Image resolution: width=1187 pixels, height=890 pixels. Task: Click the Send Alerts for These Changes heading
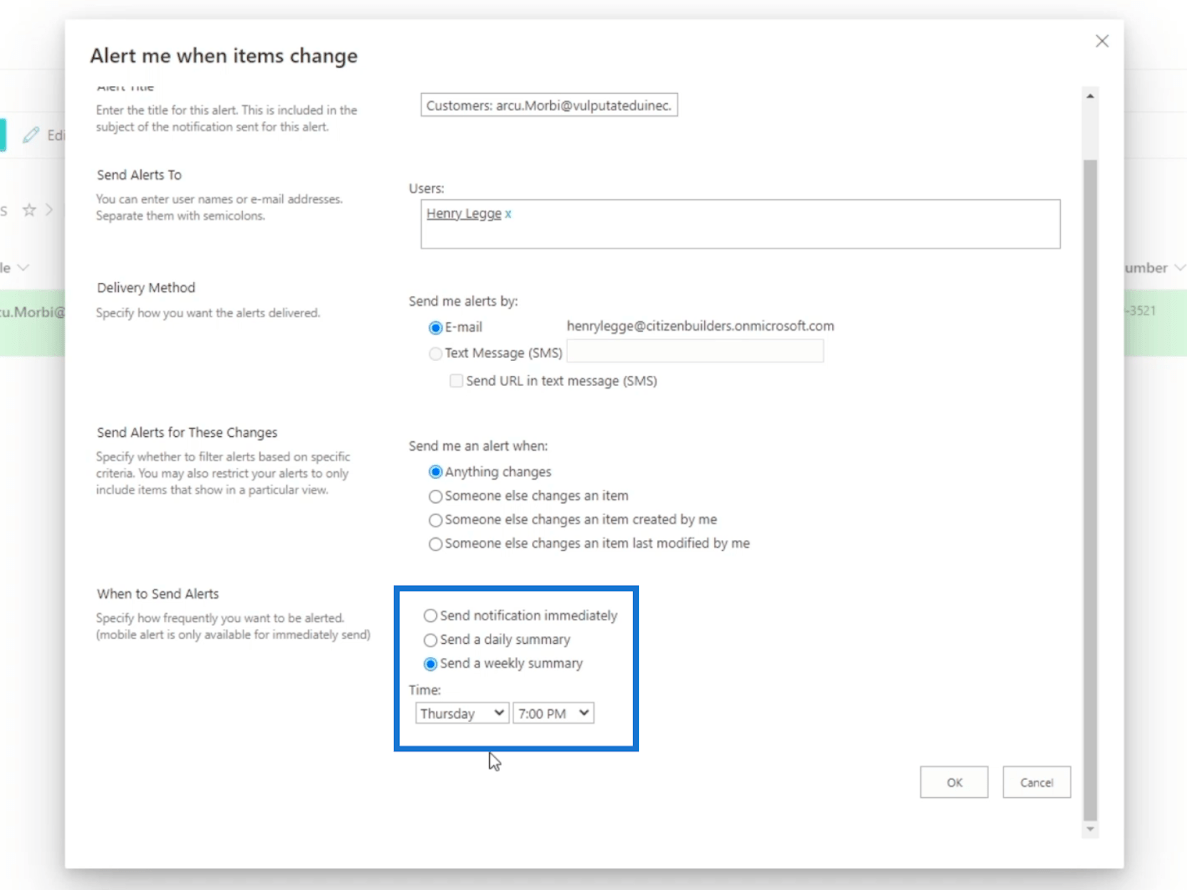coord(187,432)
